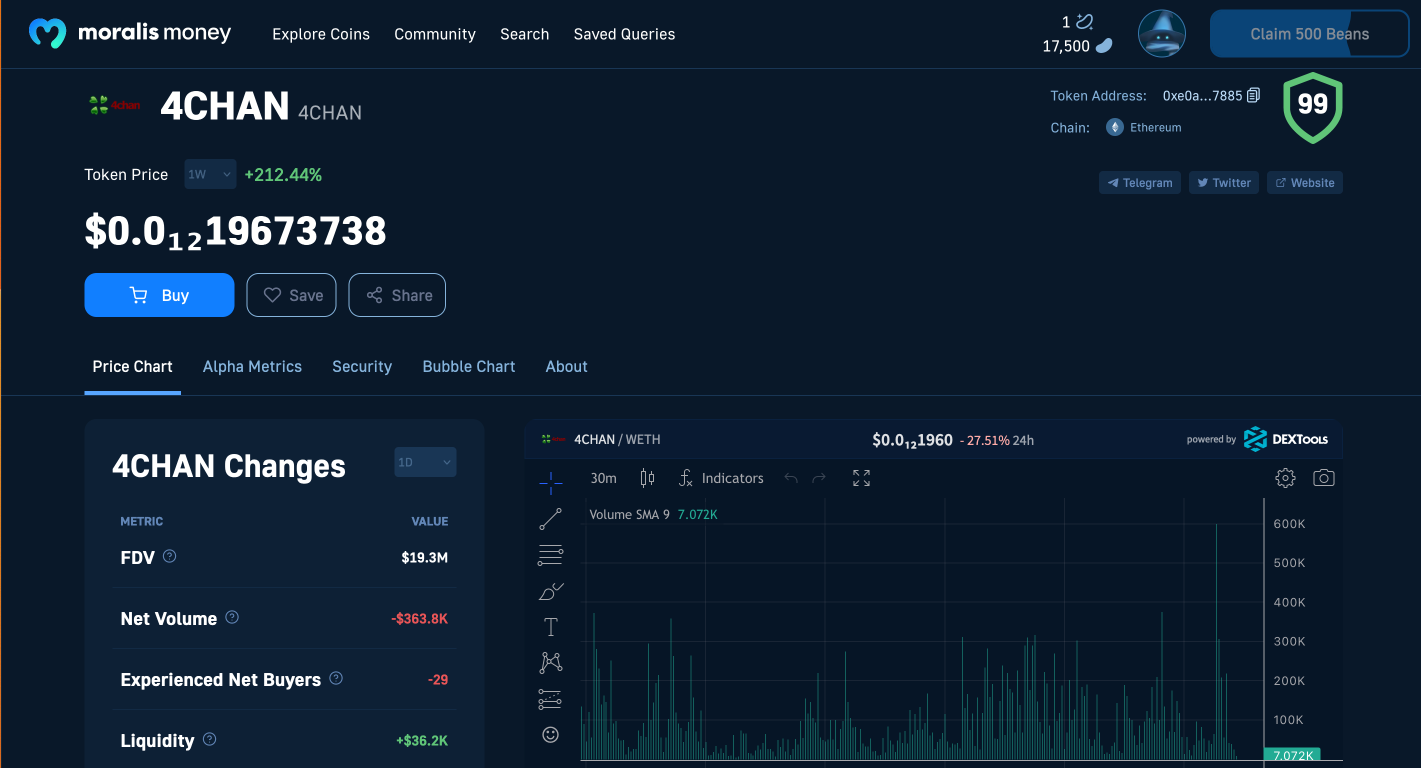Switch to the Bubble Chart tab
The width and height of the screenshot is (1421, 768).
coord(469,367)
